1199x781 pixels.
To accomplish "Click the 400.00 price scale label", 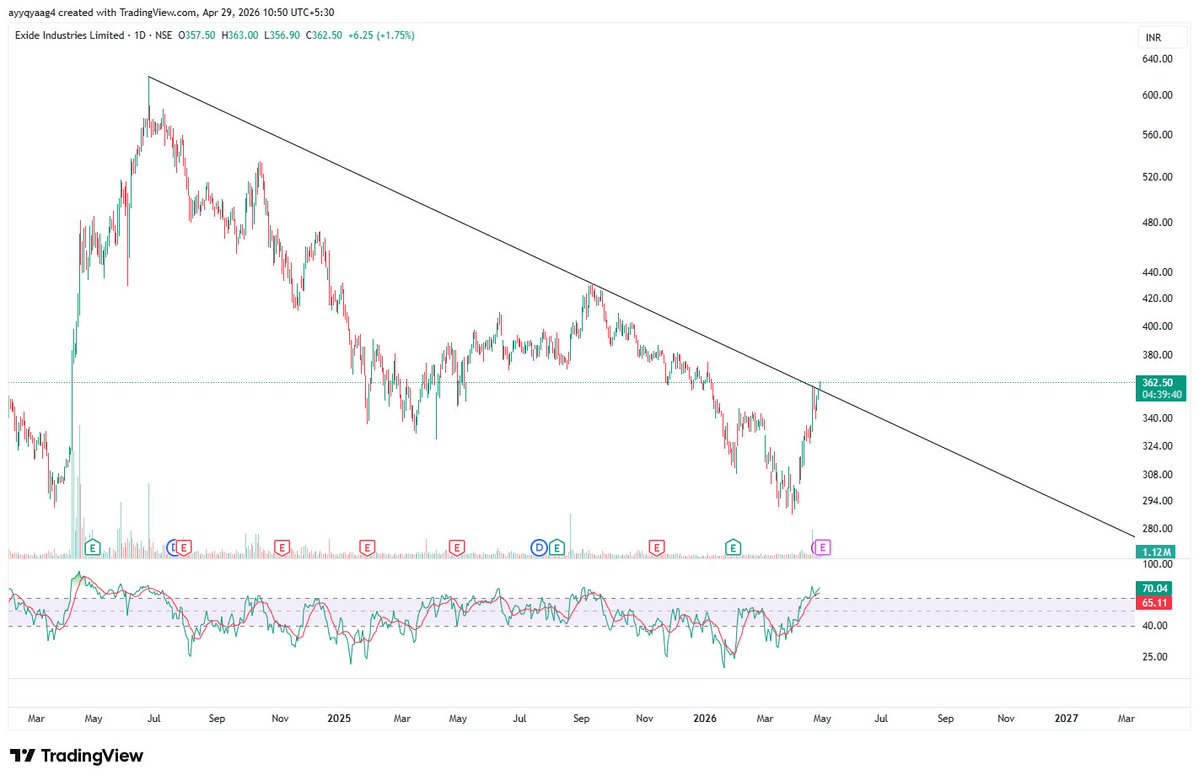I will coord(1158,327).
